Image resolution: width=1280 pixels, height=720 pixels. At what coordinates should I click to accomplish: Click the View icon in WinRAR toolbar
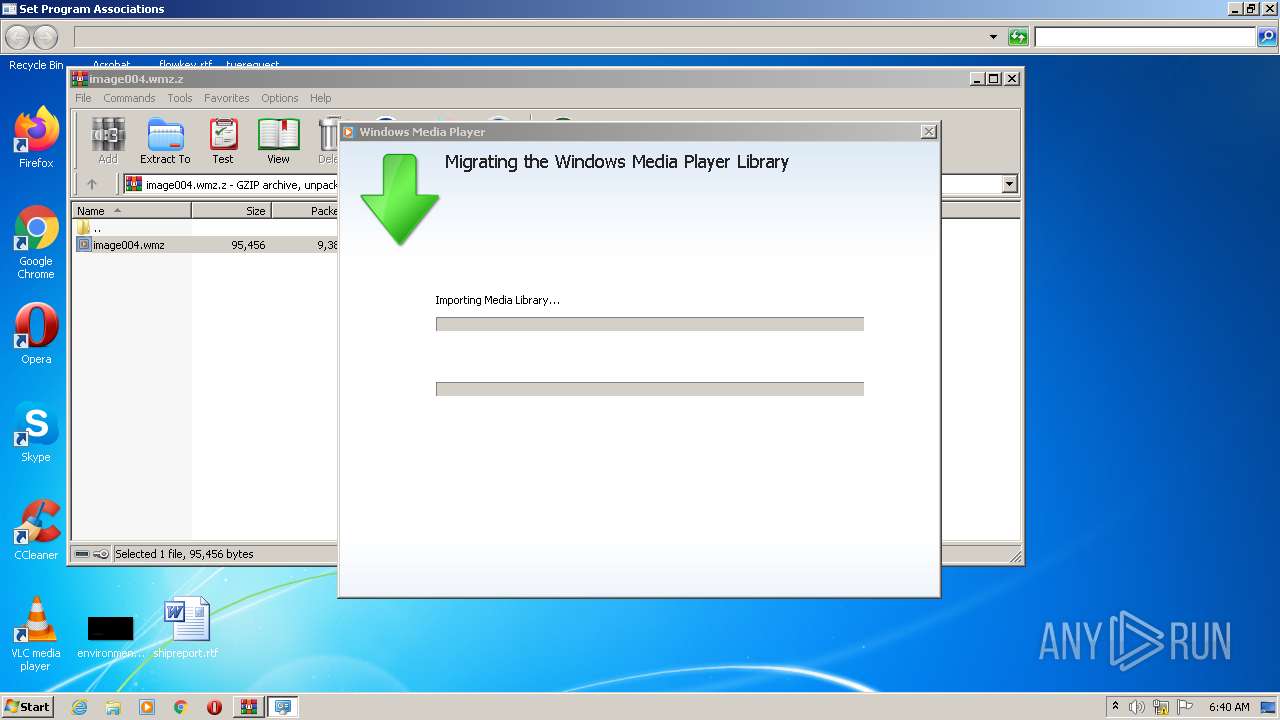278,141
